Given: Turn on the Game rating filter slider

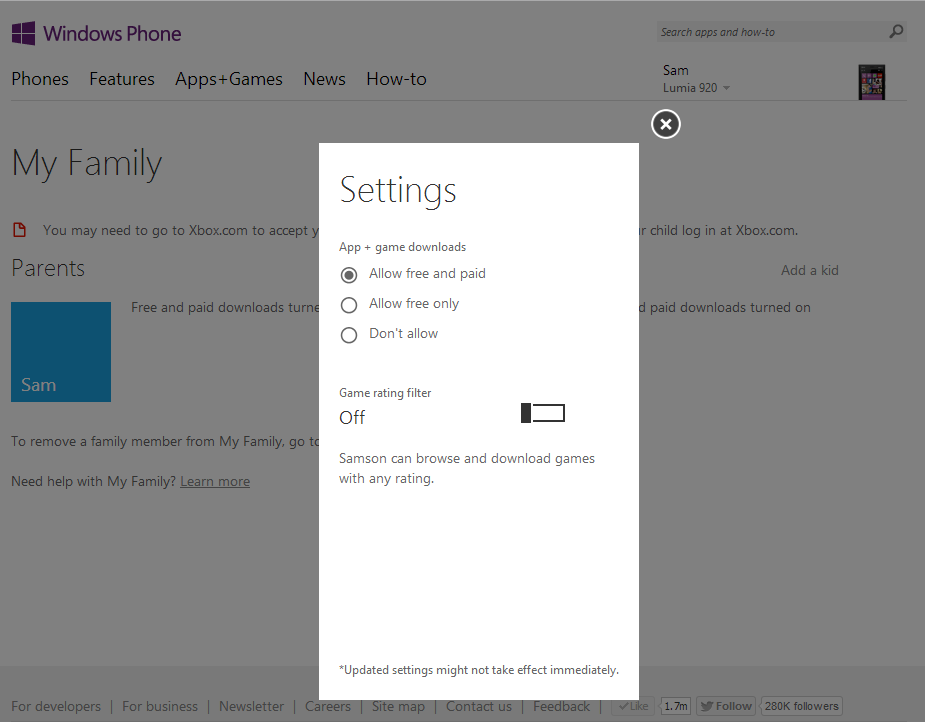Looking at the screenshot, I should click(x=542, y=412).
